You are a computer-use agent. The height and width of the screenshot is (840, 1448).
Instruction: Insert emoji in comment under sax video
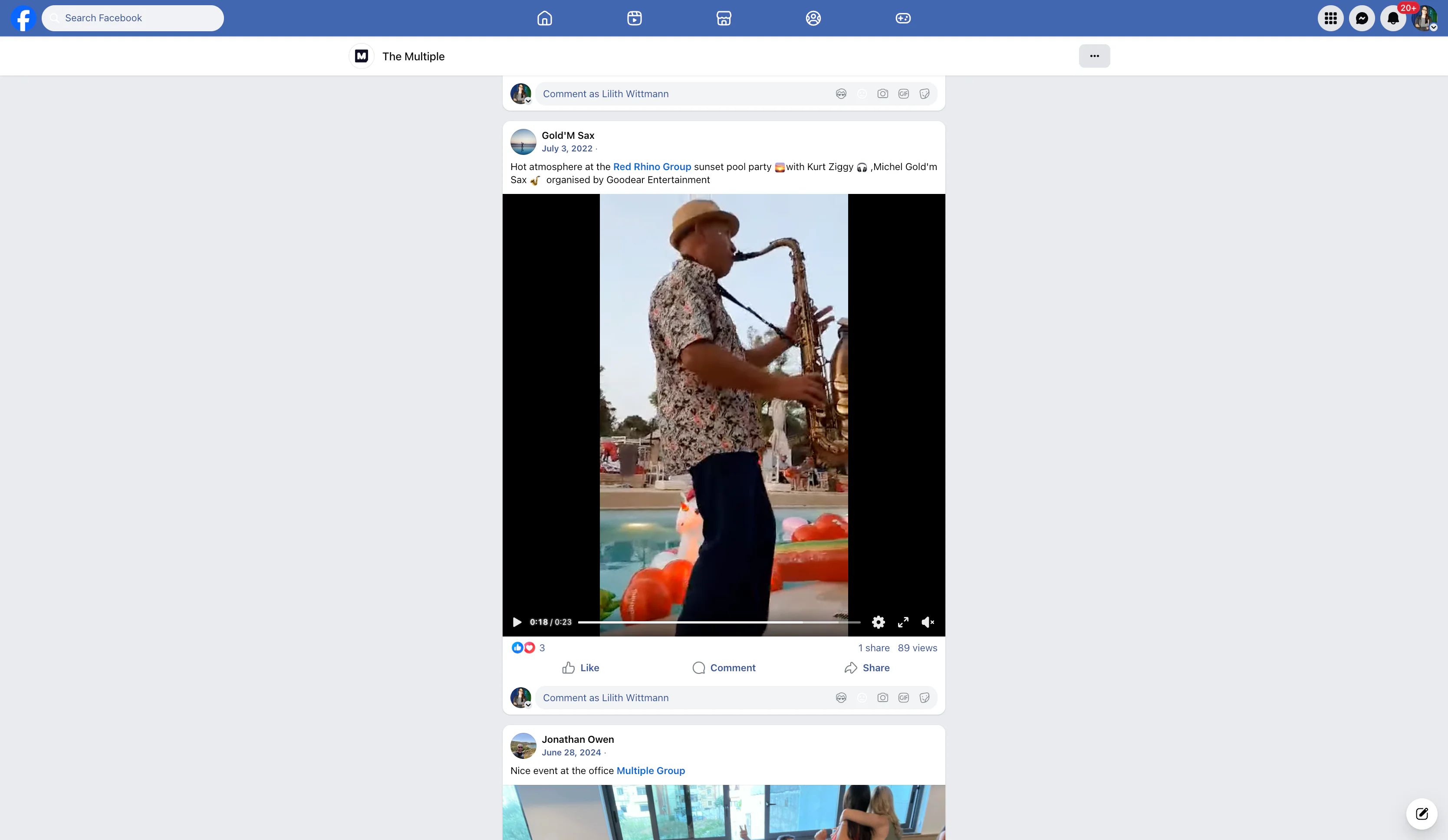pyautogui.click(x=861, y=698)
